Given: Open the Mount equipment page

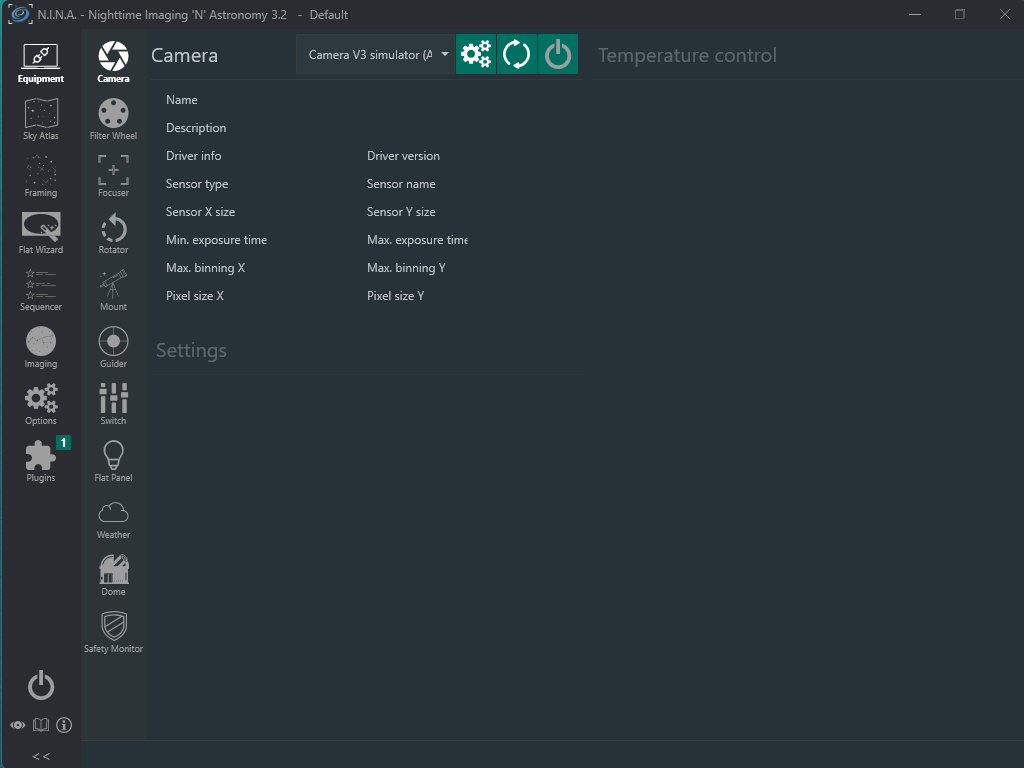Looking at the screenshot, I should 113,291.
